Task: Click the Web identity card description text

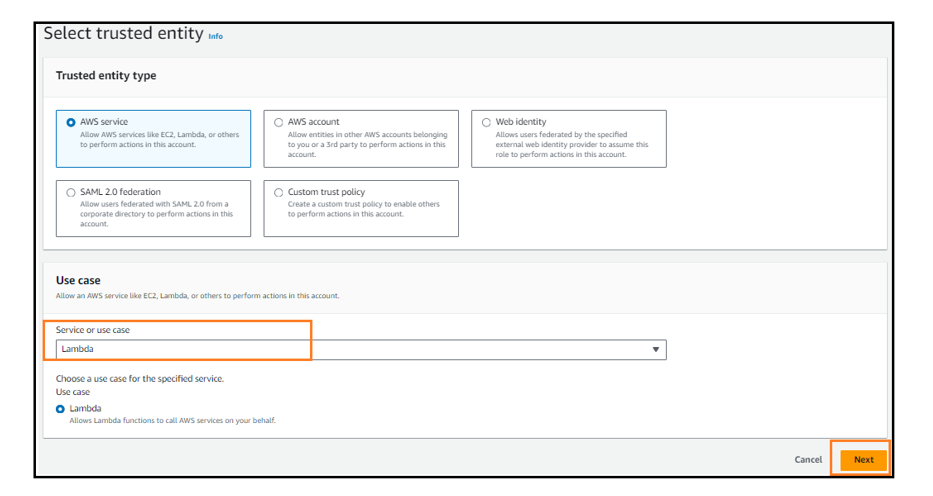Action: click(572, 144)
